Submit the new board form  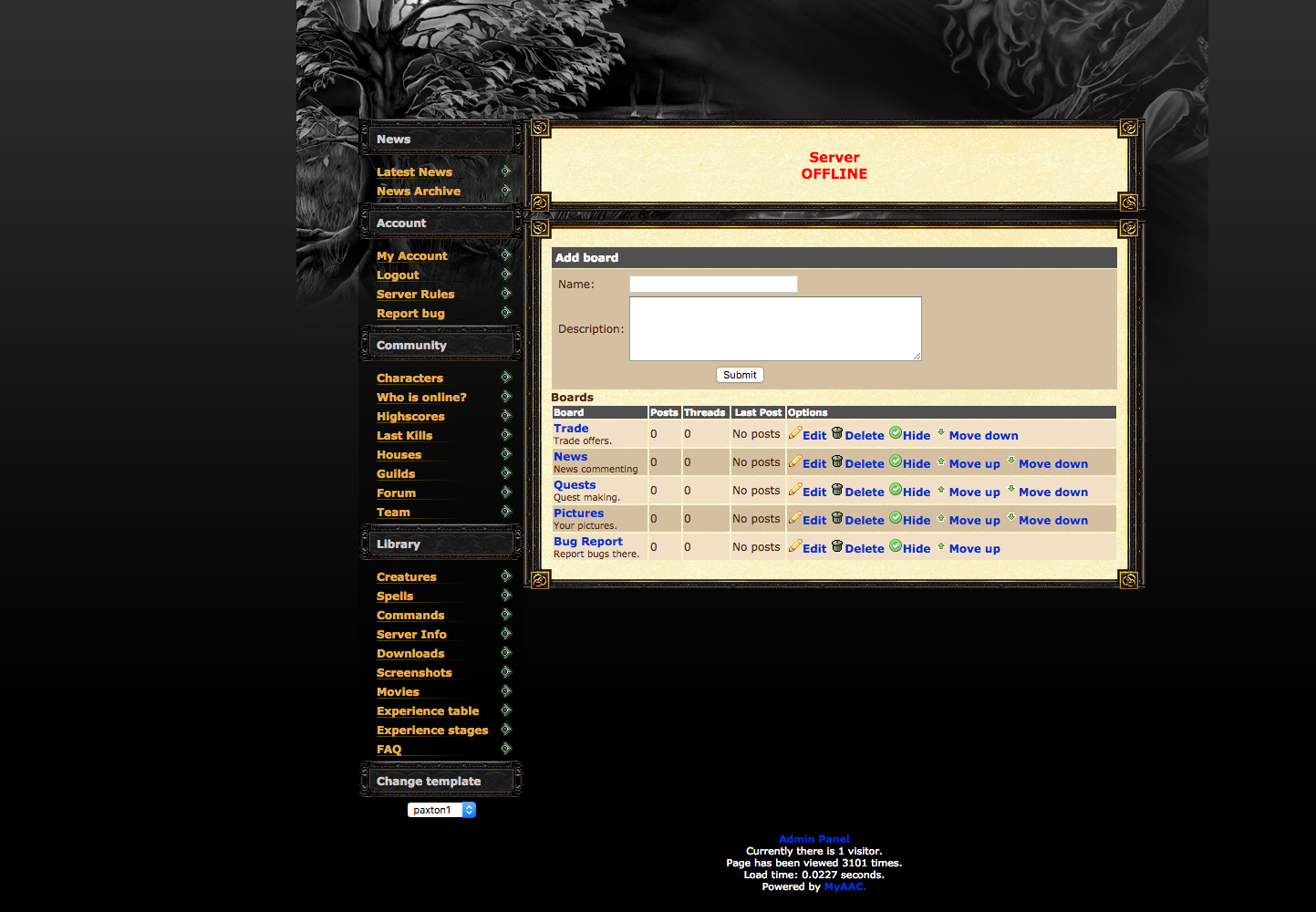739,374
